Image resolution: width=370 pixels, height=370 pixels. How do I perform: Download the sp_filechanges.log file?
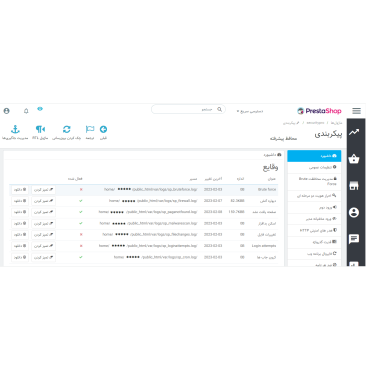click(20, 235)
